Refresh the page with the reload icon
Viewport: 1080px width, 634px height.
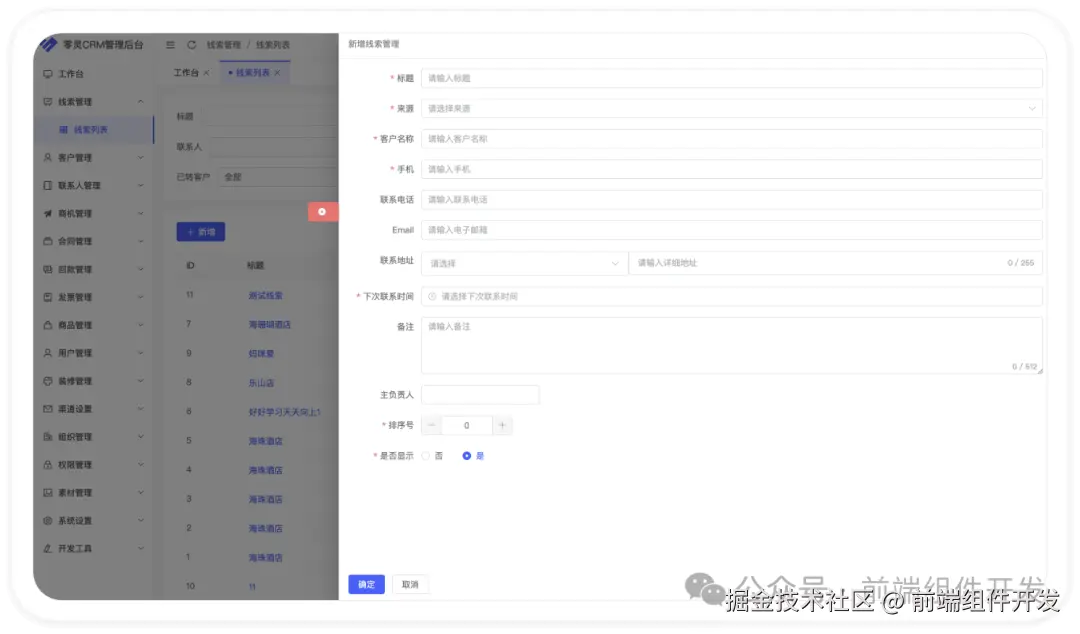pos(191,44)
